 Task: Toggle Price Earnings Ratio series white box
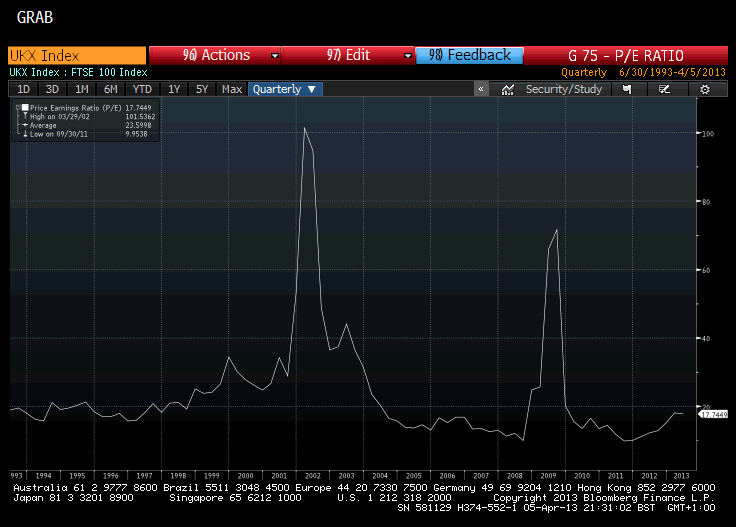pos(24,107)
